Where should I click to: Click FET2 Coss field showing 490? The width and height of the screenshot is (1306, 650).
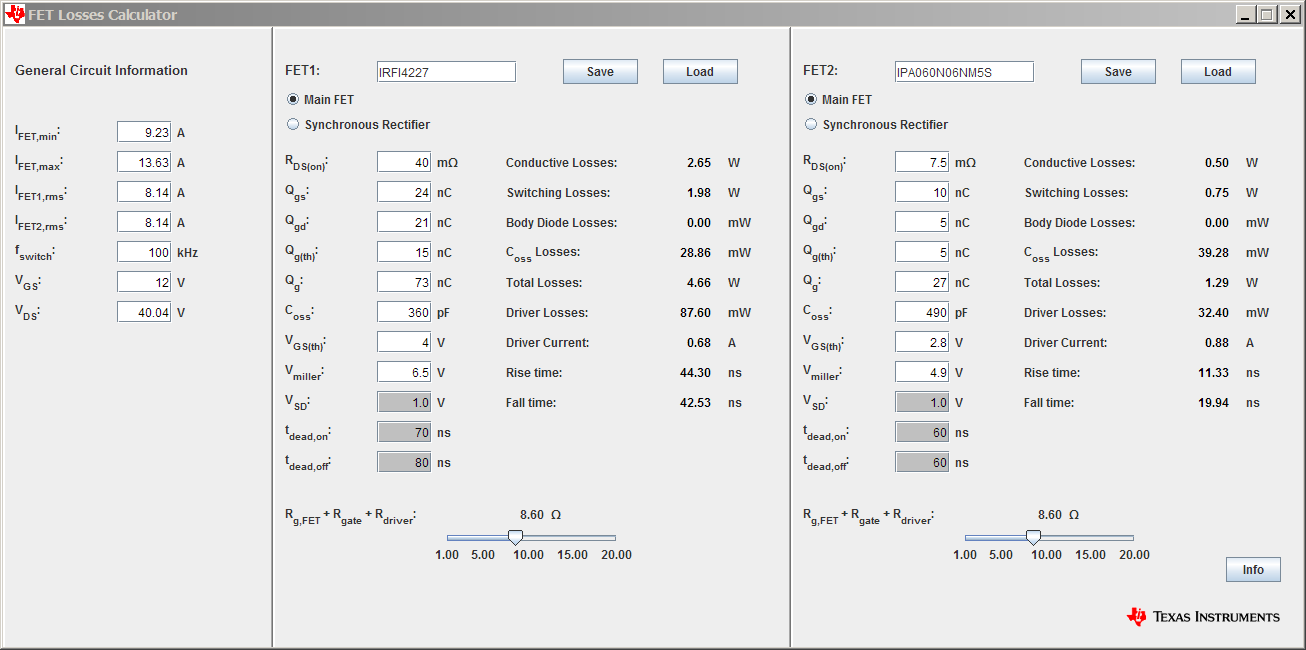pyautogui.click(x=922, y=312)
